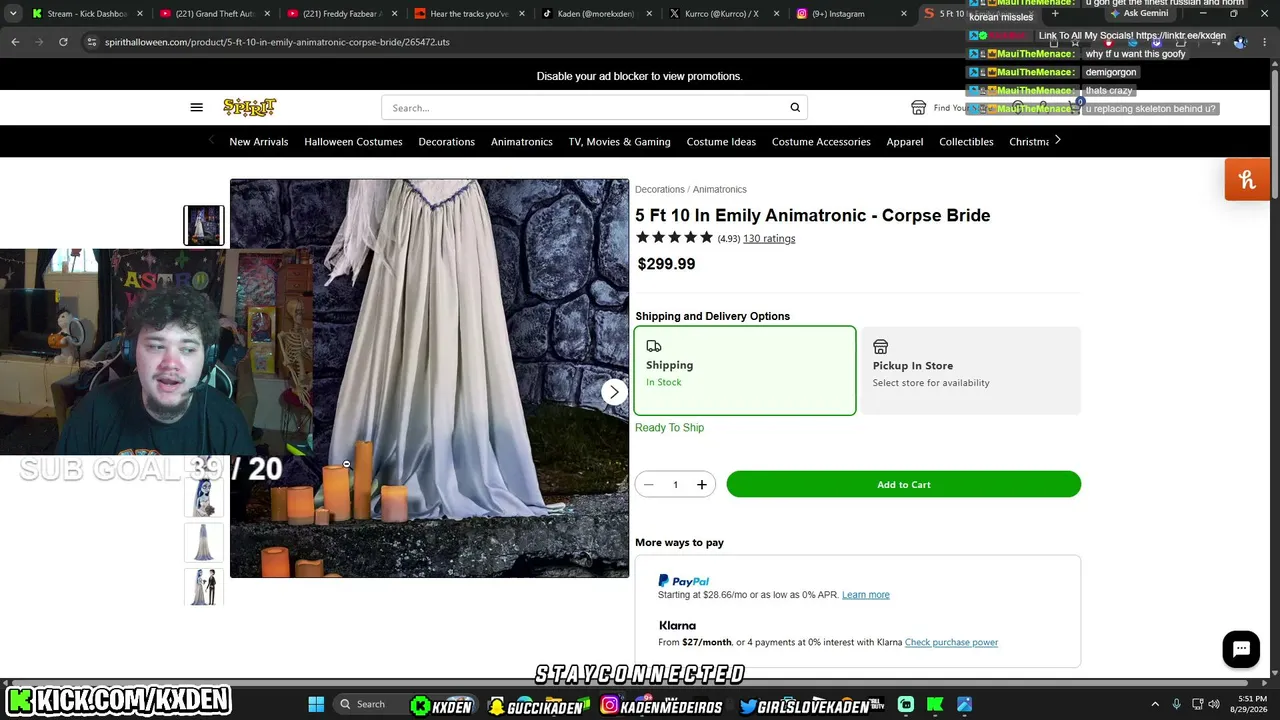The width and height of the screenshot is (1280, 720).
Task: Switch to Grand Theft Auto YouTube tab
Action: coord(214,14)
